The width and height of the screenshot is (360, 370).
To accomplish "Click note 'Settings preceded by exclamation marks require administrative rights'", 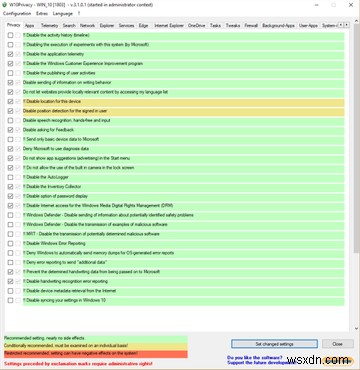I will click(78, 364).
